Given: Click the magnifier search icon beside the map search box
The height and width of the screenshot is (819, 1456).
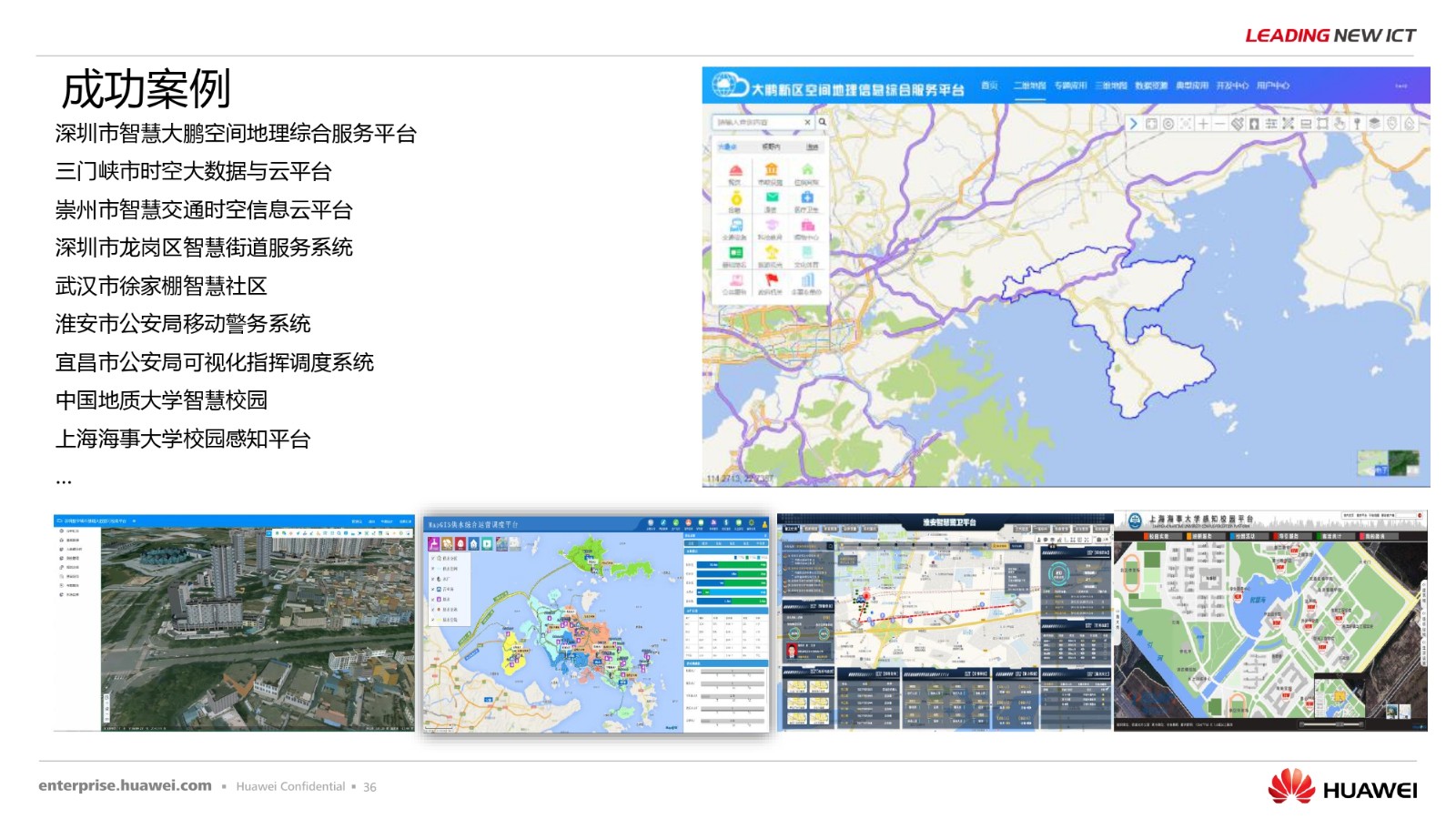Looking at the screenshot, I should (x=822, y=122).
